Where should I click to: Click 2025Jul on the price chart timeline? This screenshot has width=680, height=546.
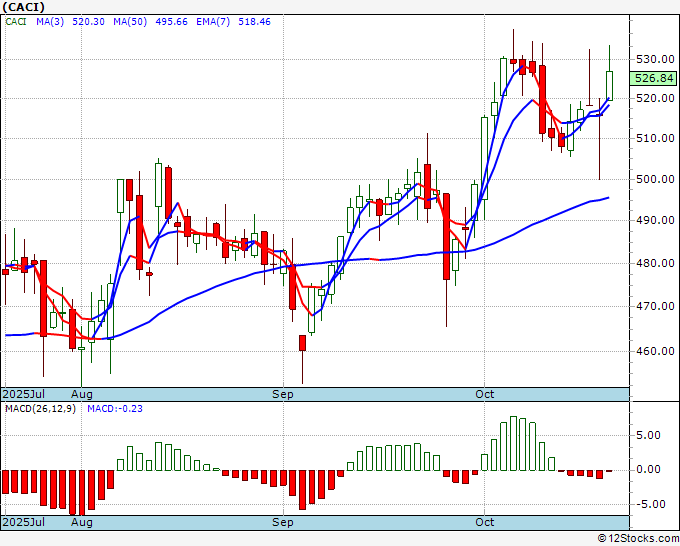click(x=24, y=394)
